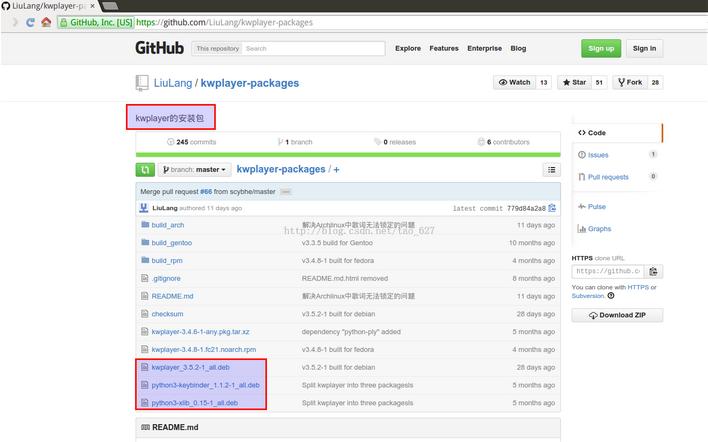Viewport: 708px width, 442px height.
Task: Click the Watch button
Action: 514,82
